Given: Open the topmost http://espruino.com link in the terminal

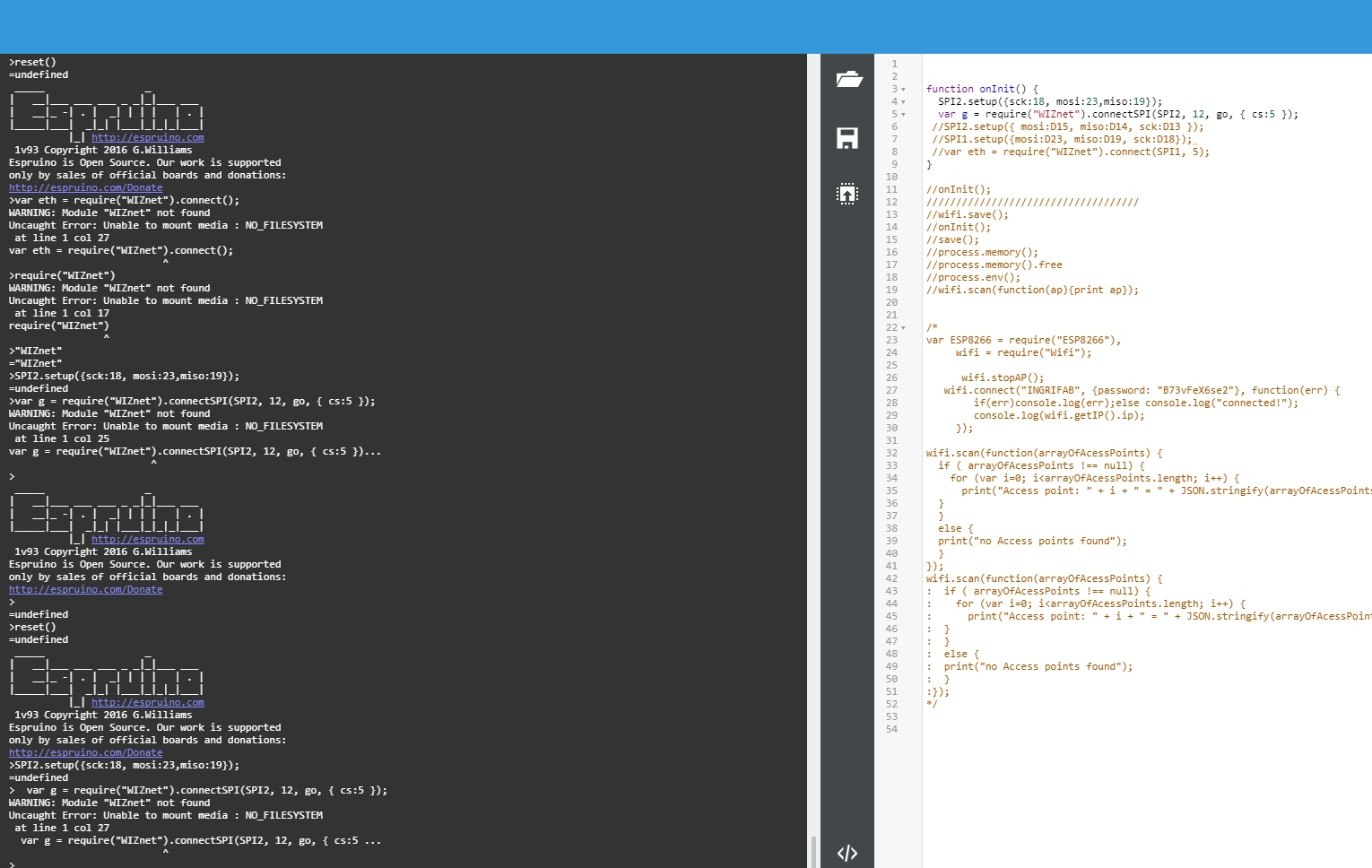Looking at the screenshot, I should click(148, 137).
